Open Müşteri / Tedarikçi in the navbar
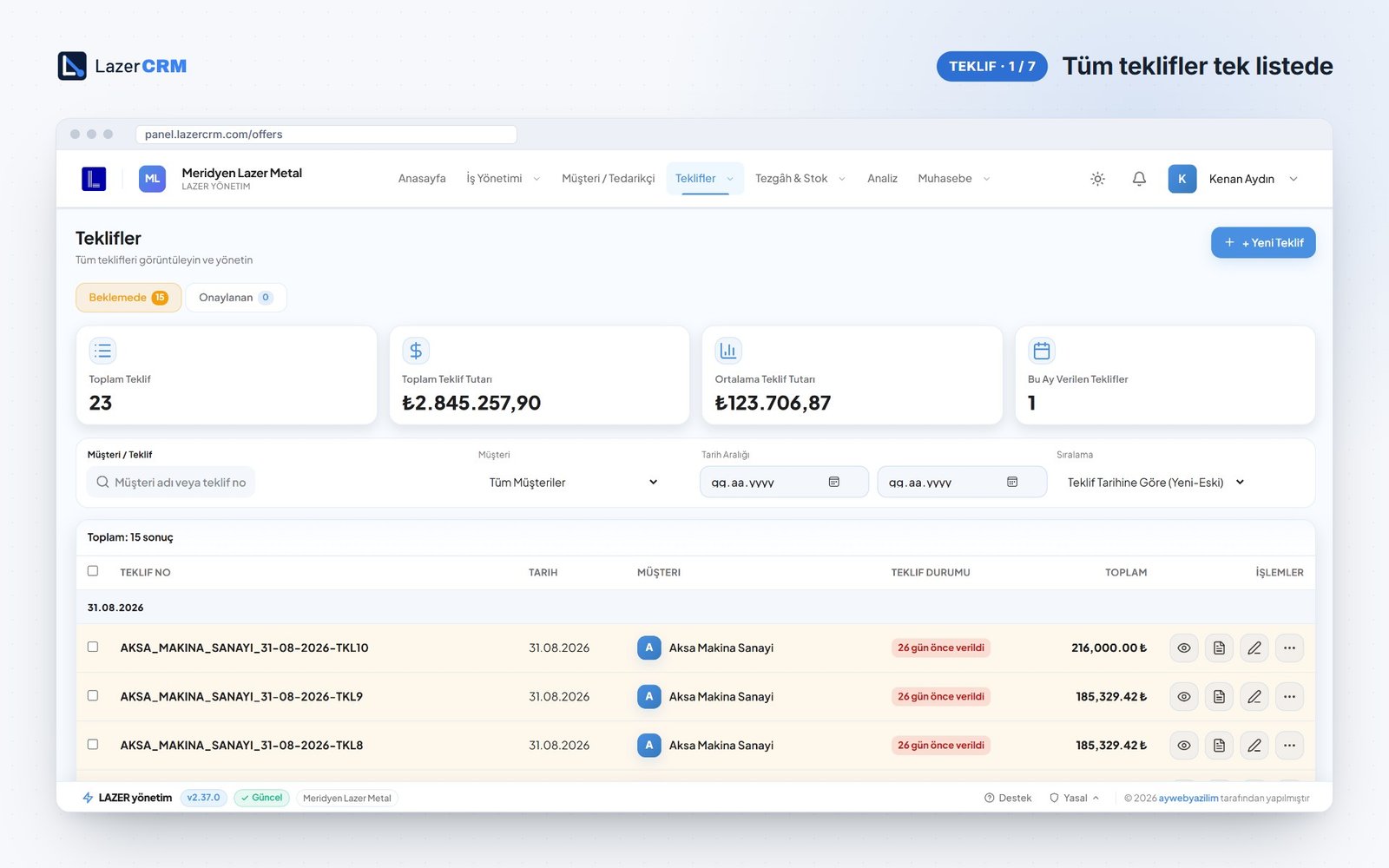The image size is (1389, 868). [x=608, y=179]
